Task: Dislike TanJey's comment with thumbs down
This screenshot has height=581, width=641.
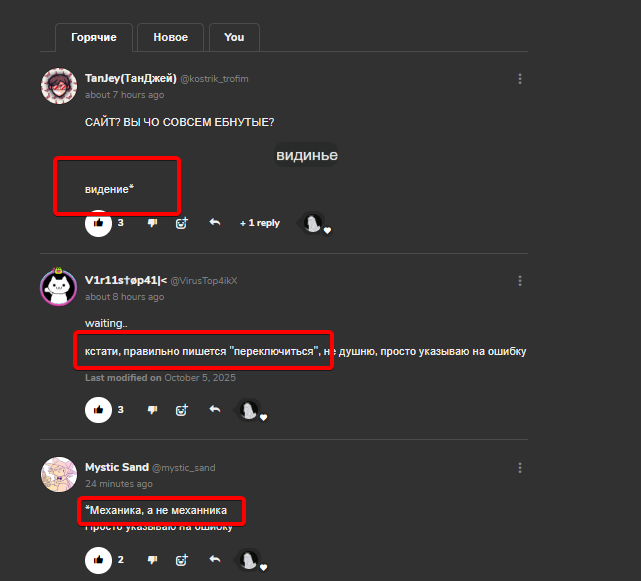Action: pyautogui.click(x=152, y=223)
